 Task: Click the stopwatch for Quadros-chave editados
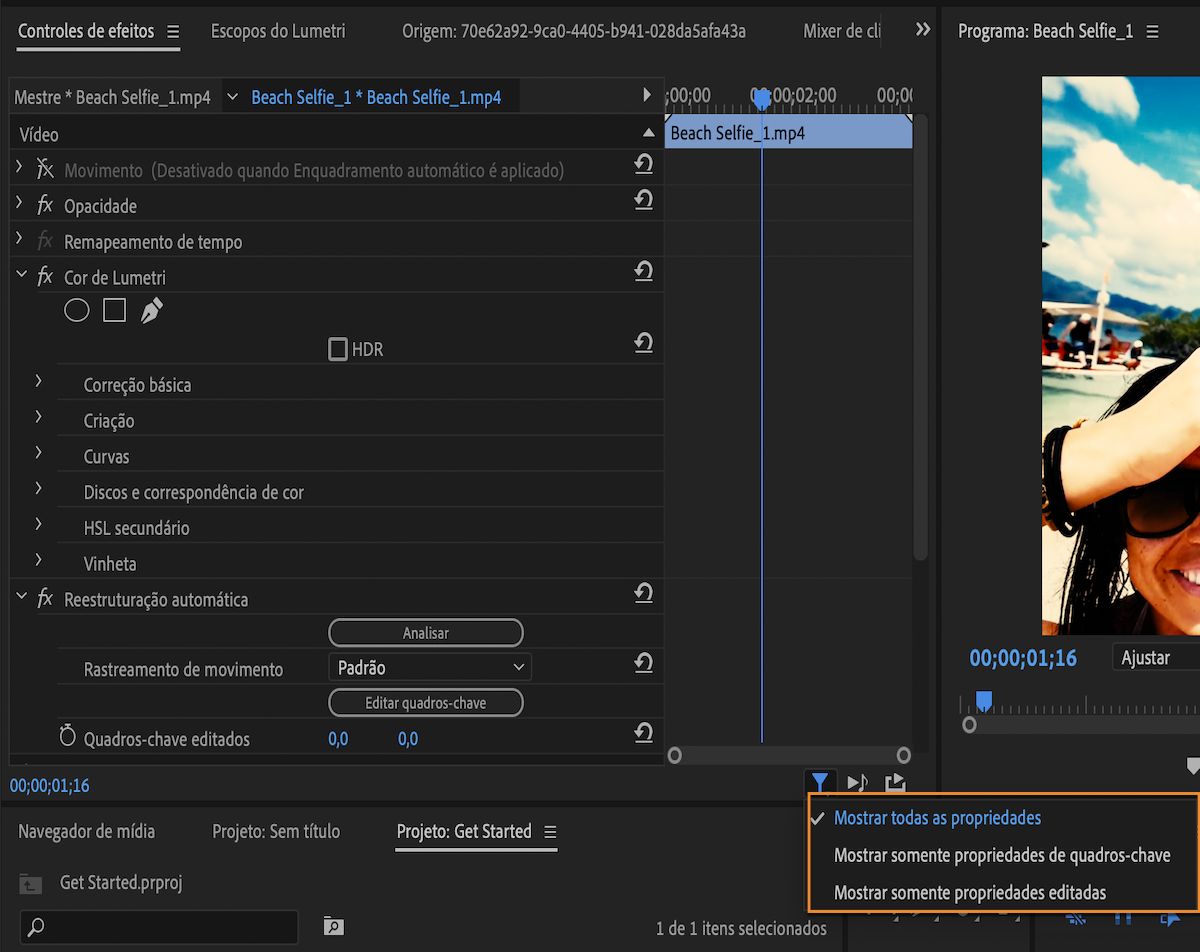pos(68,738)
